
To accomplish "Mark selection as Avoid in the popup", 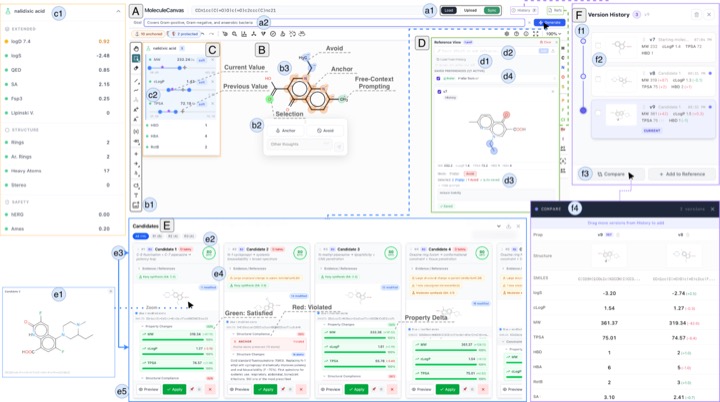I will tap(325, 130).
